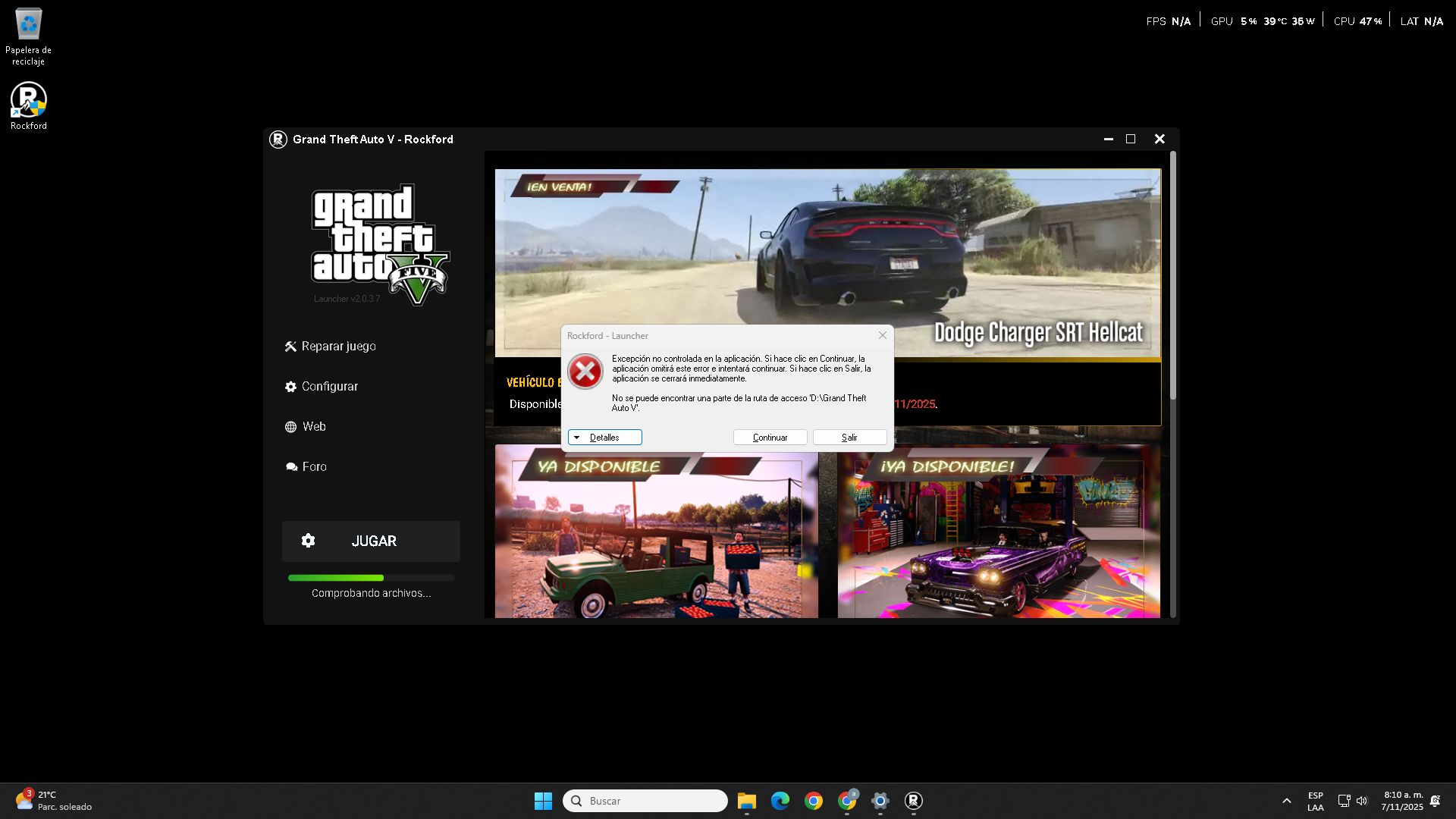This screenshot has height=819, width=1456.
Task: Click the Rockford launcher icon in taskbar
Action: pyautogui.click(x=913, y=801)
